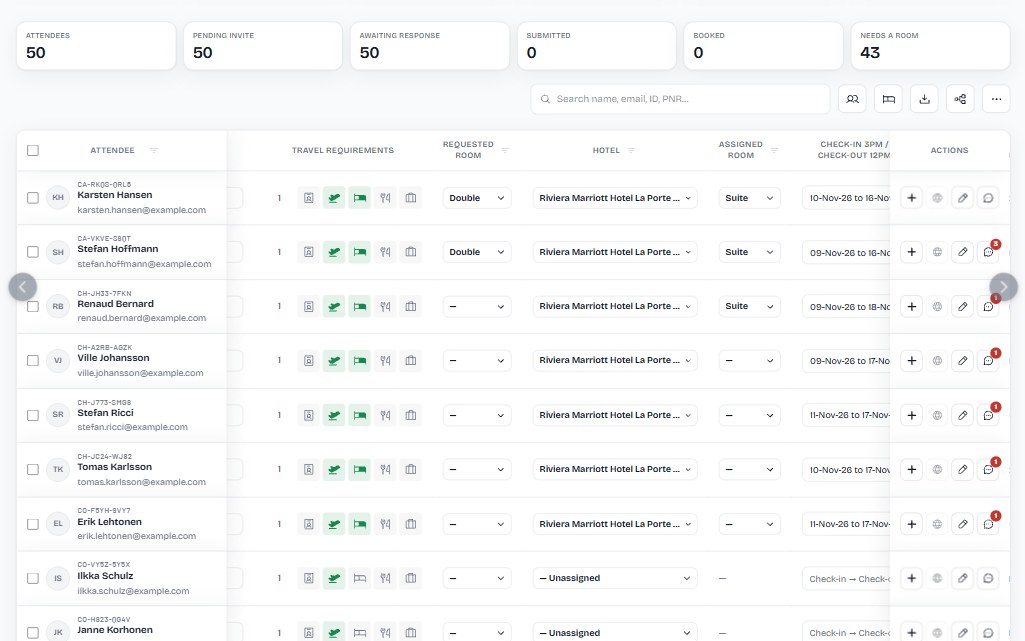Toggle hotel bed requirement for Ilkka Schulz

[360, 578]
